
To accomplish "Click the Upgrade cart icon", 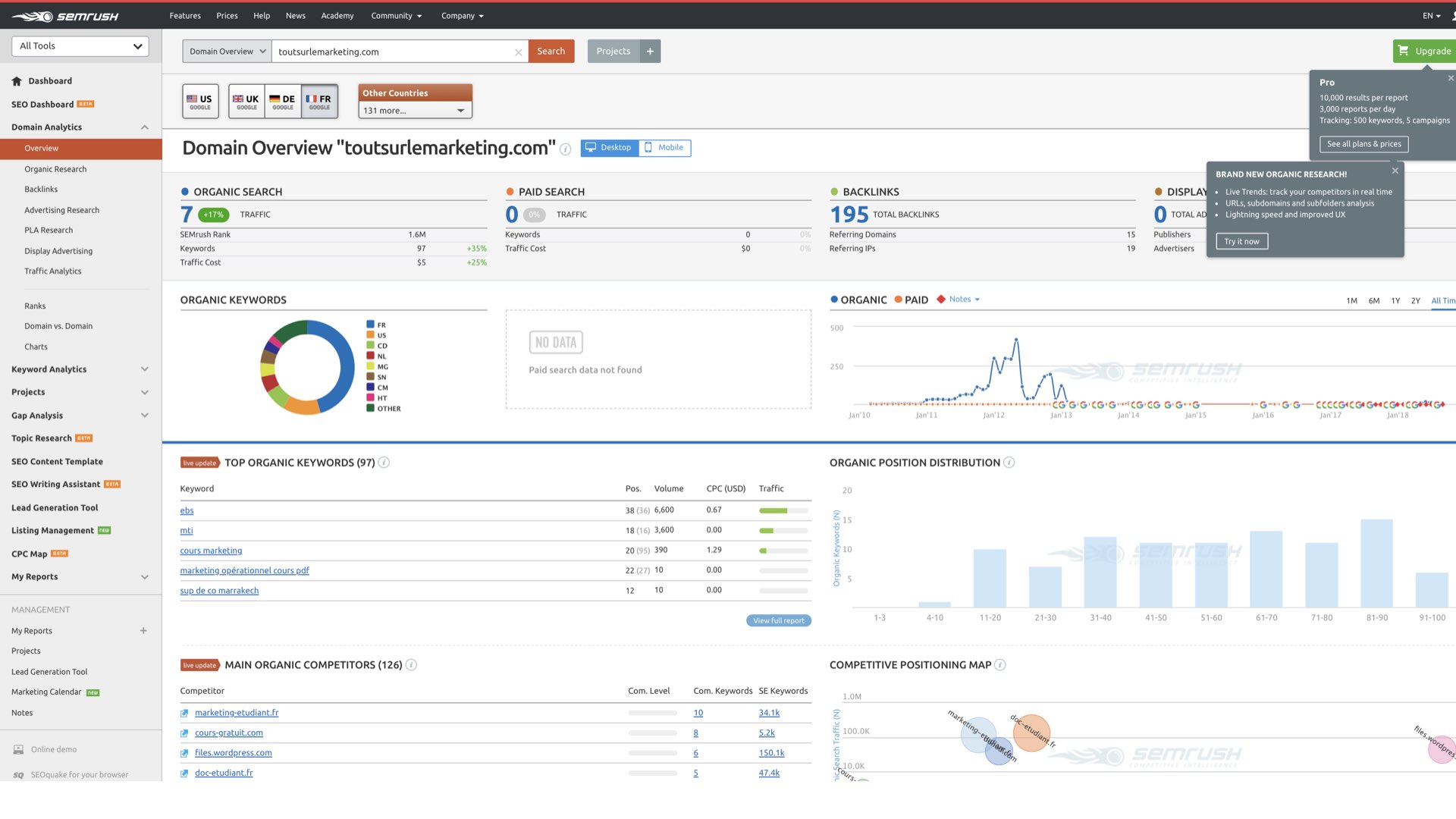I will (x=1403, y=51).
